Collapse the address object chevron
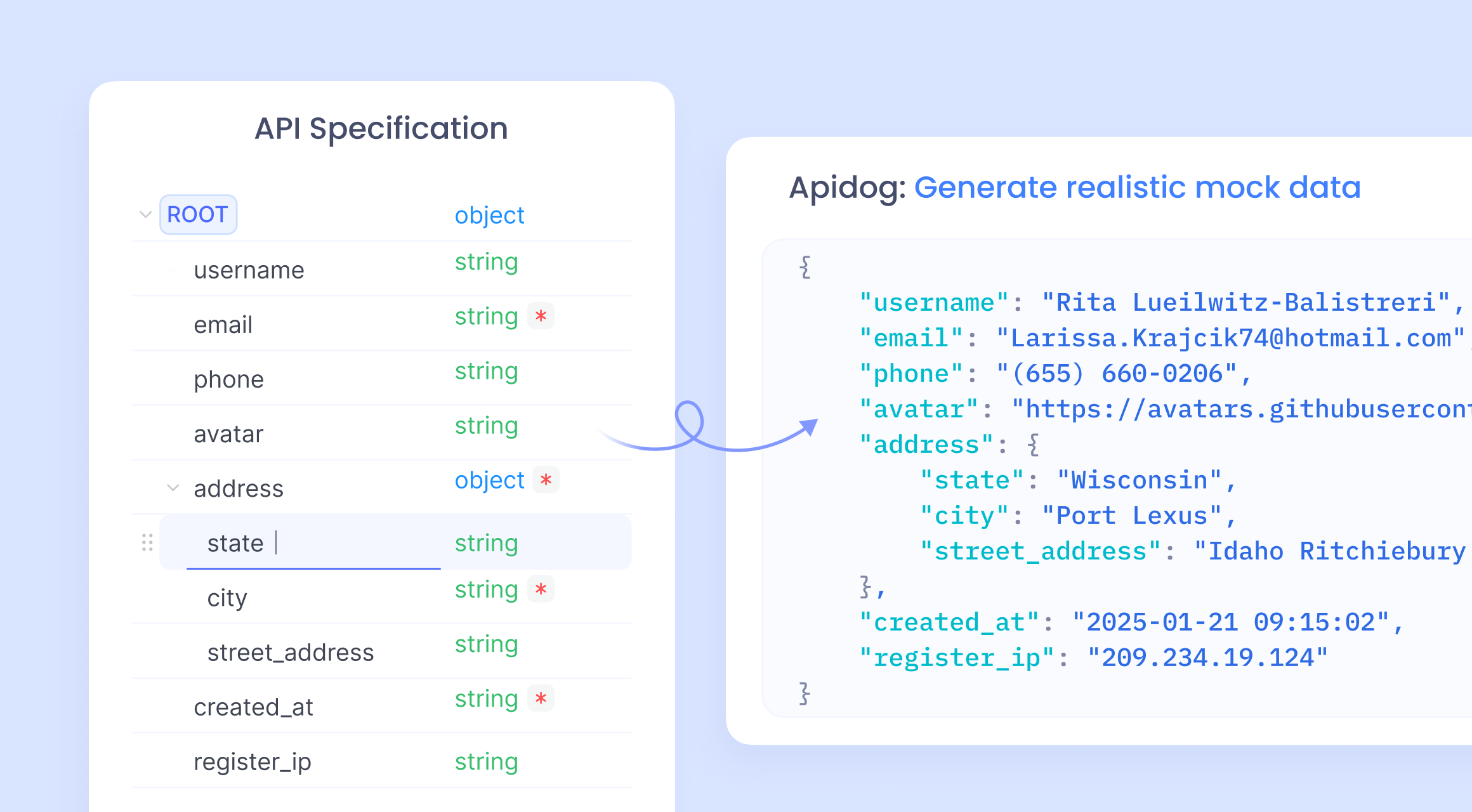 point(173,488)
